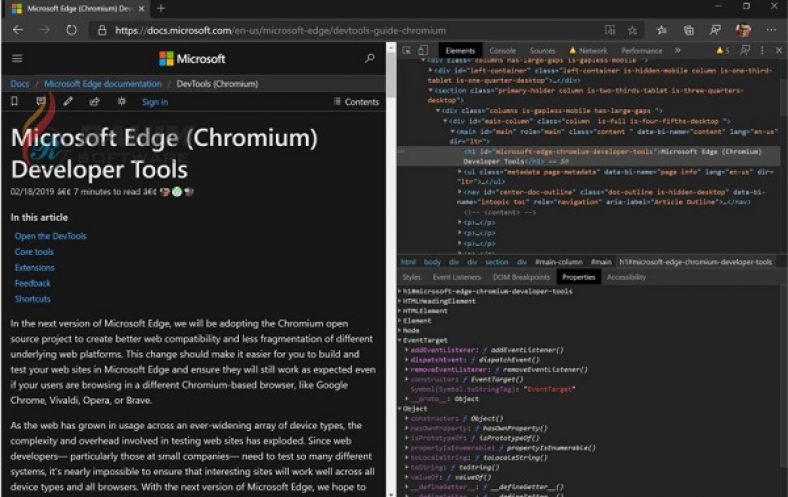Open Microsoft Edge documentation breadcrumb link

[x=103, y=84]
